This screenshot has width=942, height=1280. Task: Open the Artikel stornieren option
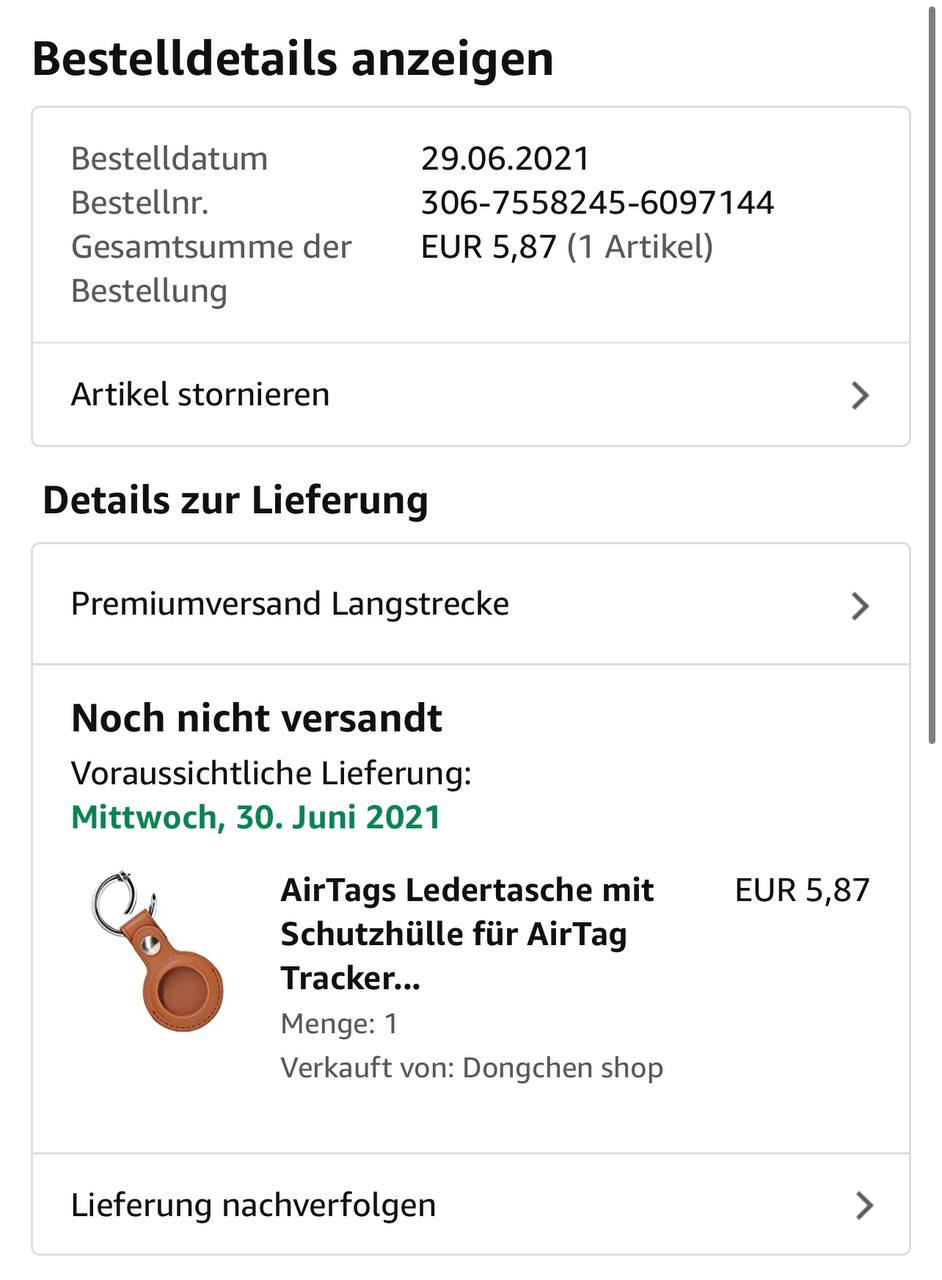tap(200, 394)
